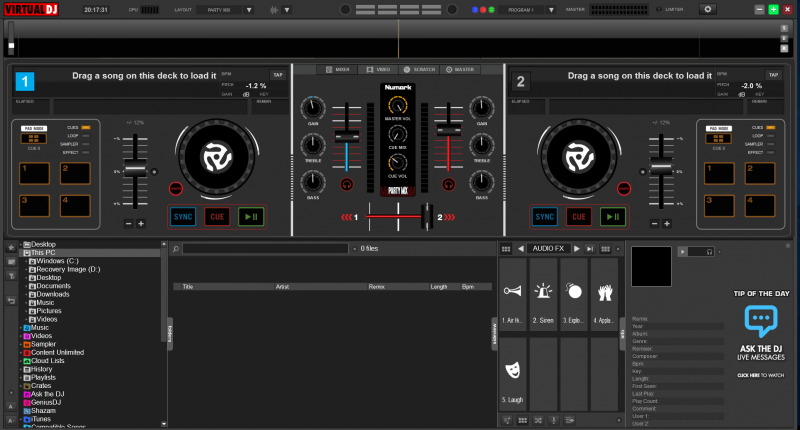Open settings with the gear icon
800x430 pixels.
point(708,9)
